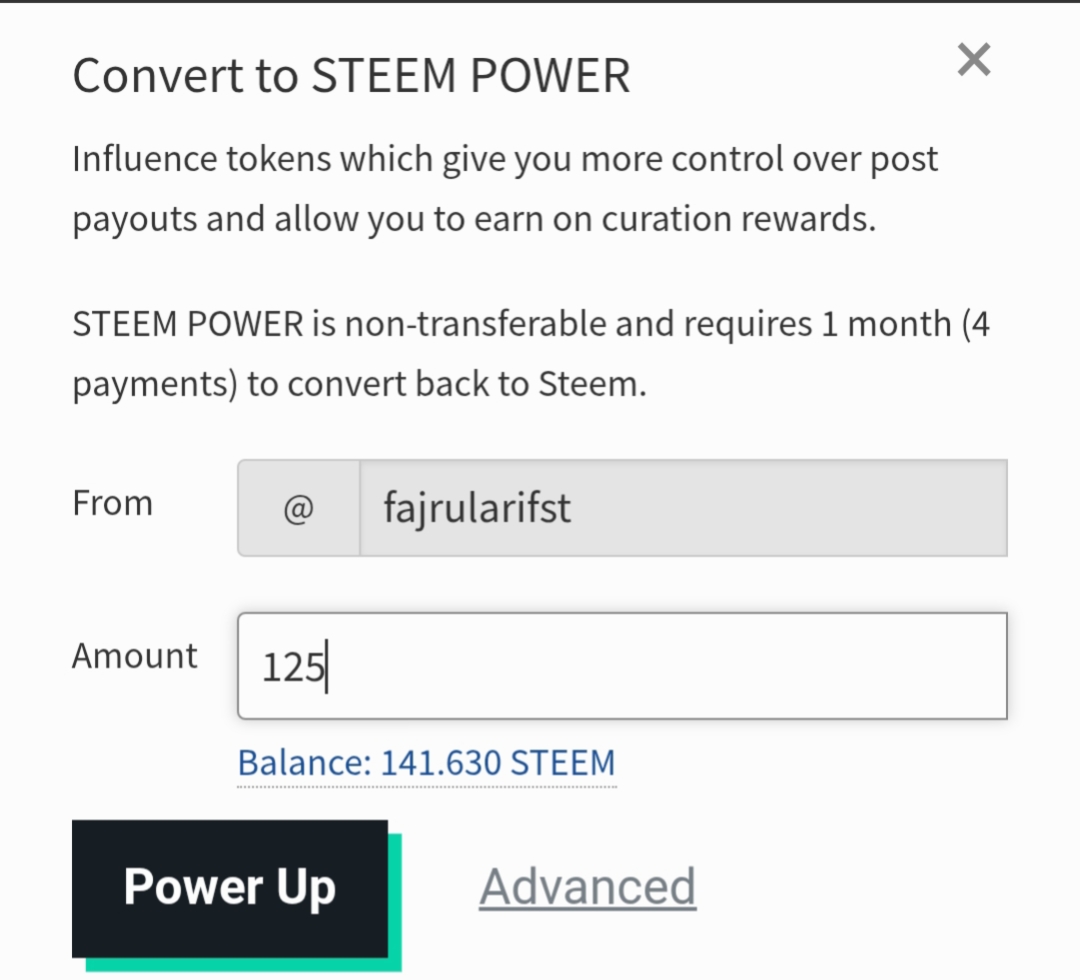
Task: Open the Advanced options link
Action: click(587, 888)
